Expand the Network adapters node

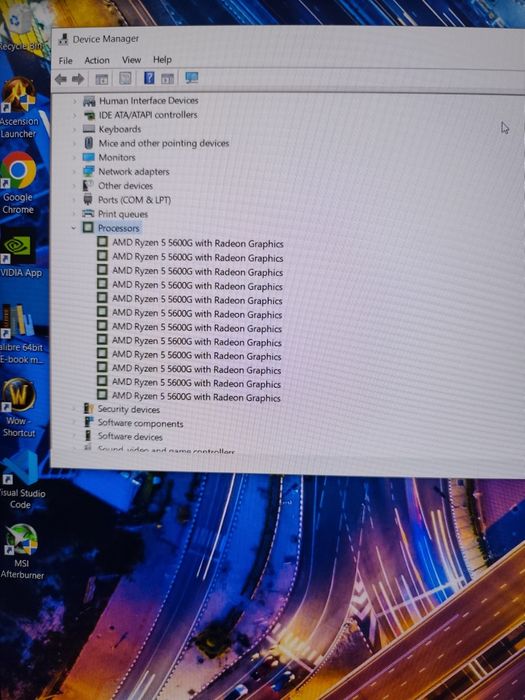pyautogui.click(x=75, y=172)
